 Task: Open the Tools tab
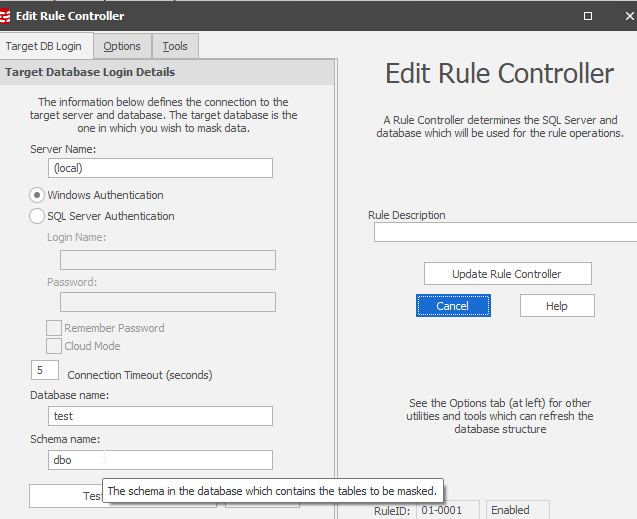(x=175, y=46)
